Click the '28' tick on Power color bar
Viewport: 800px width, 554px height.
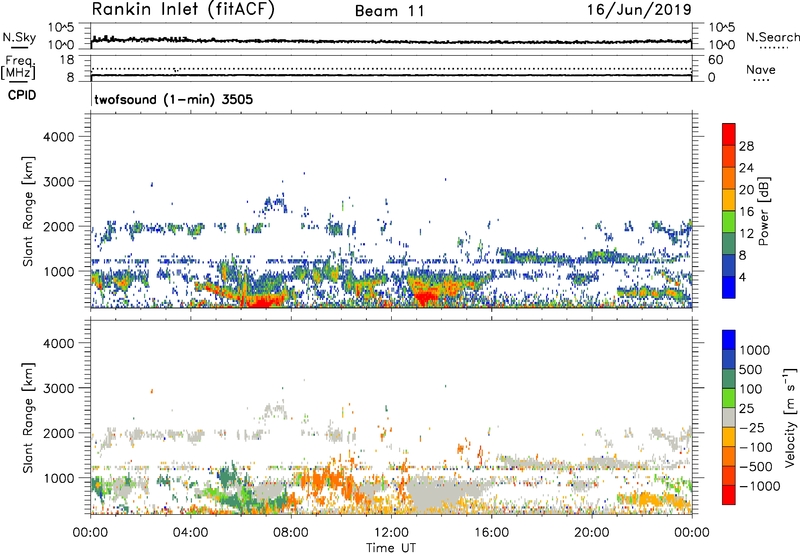(746, 146)
